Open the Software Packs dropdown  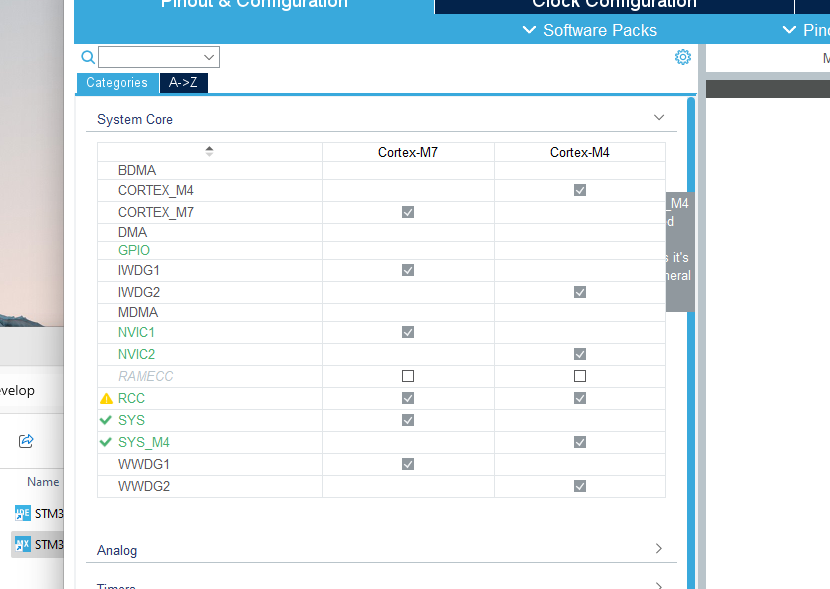click(x=590, y=30)
